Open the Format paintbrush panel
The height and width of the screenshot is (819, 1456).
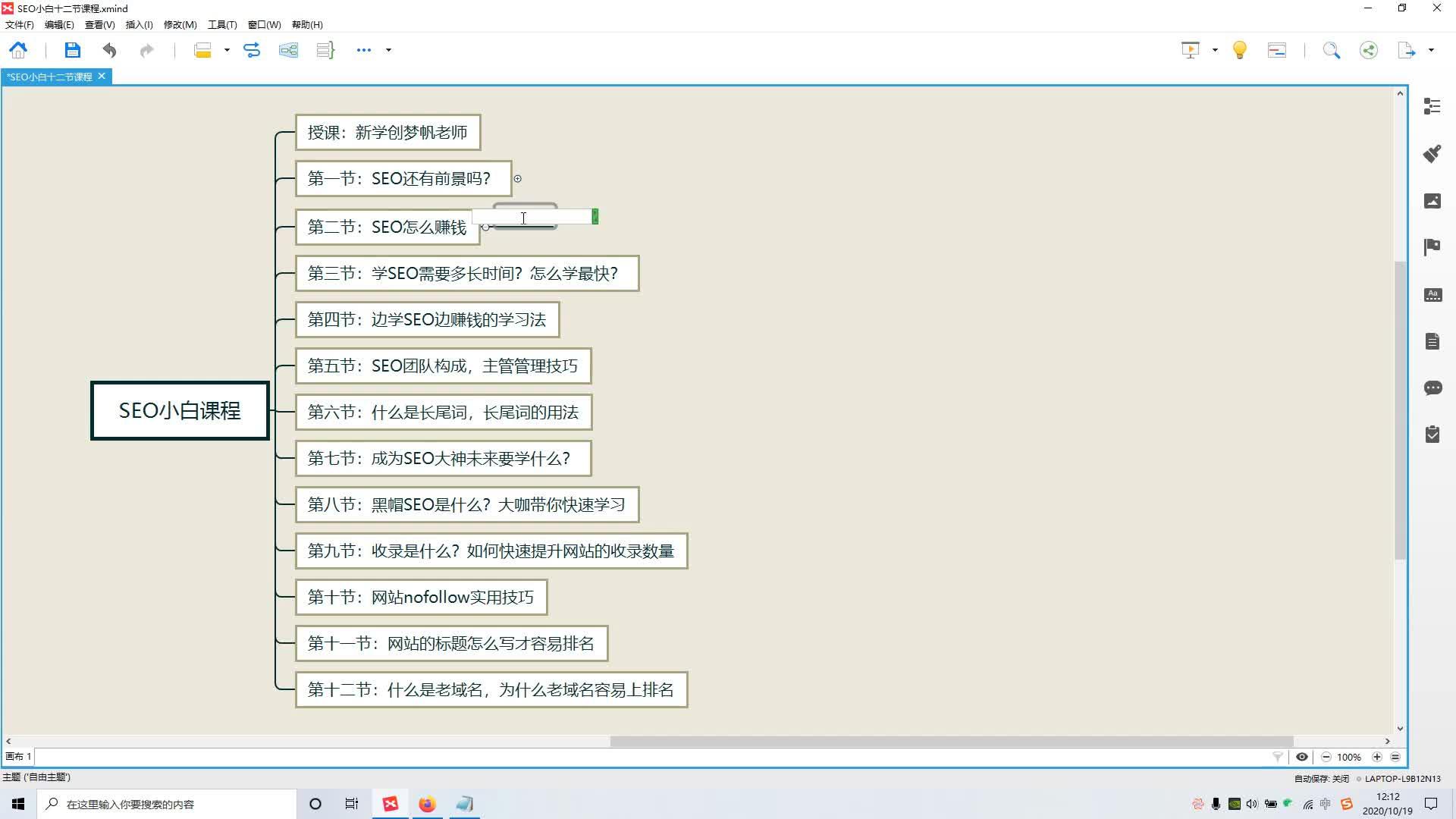pyautogui.click(x=1432, y=154)
